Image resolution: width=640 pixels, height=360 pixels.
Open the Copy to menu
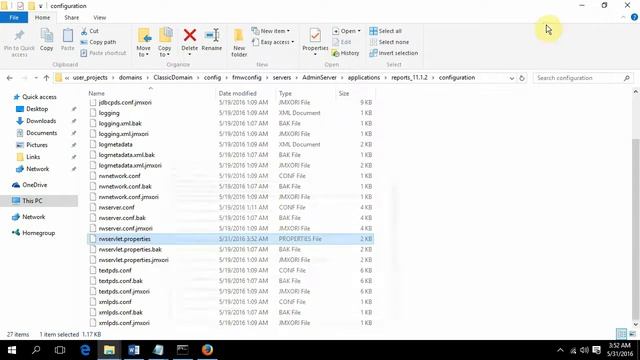(165, 42)
